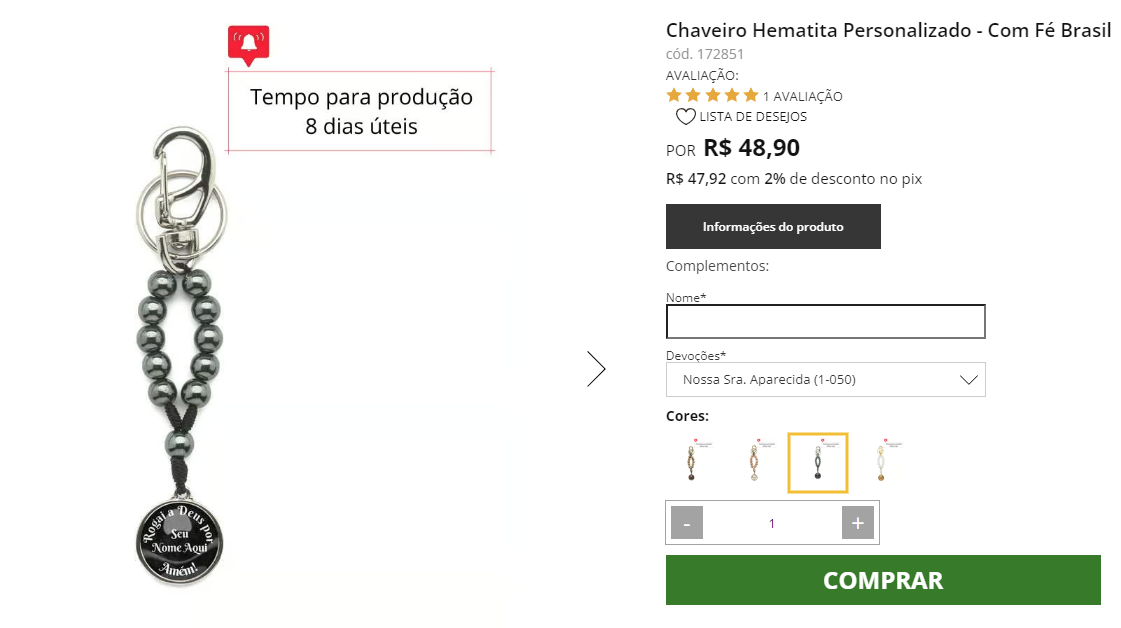
Task: Click the quantity number field
Action: click(772, 523)
